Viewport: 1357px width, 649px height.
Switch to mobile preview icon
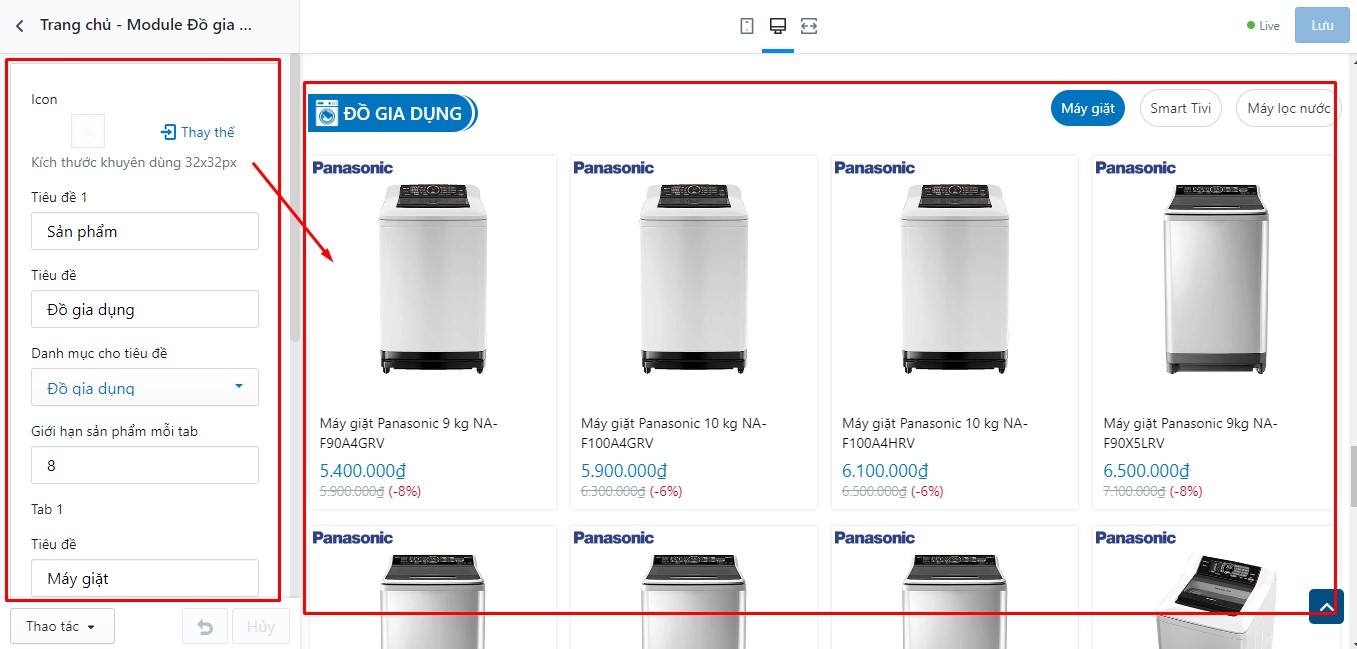pyautogui.click(x=747, y=26)
